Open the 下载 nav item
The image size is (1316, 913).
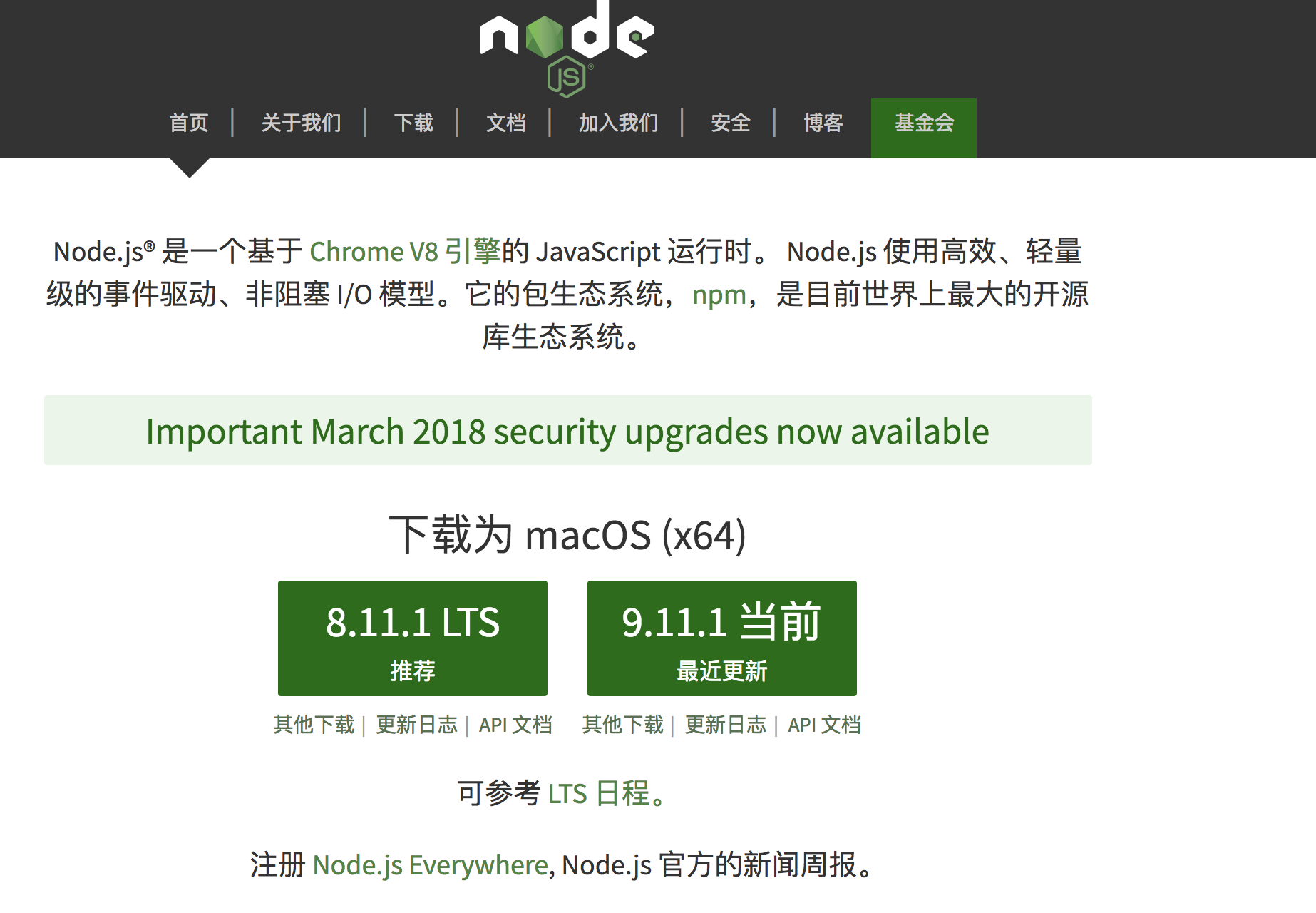(413, 123)
